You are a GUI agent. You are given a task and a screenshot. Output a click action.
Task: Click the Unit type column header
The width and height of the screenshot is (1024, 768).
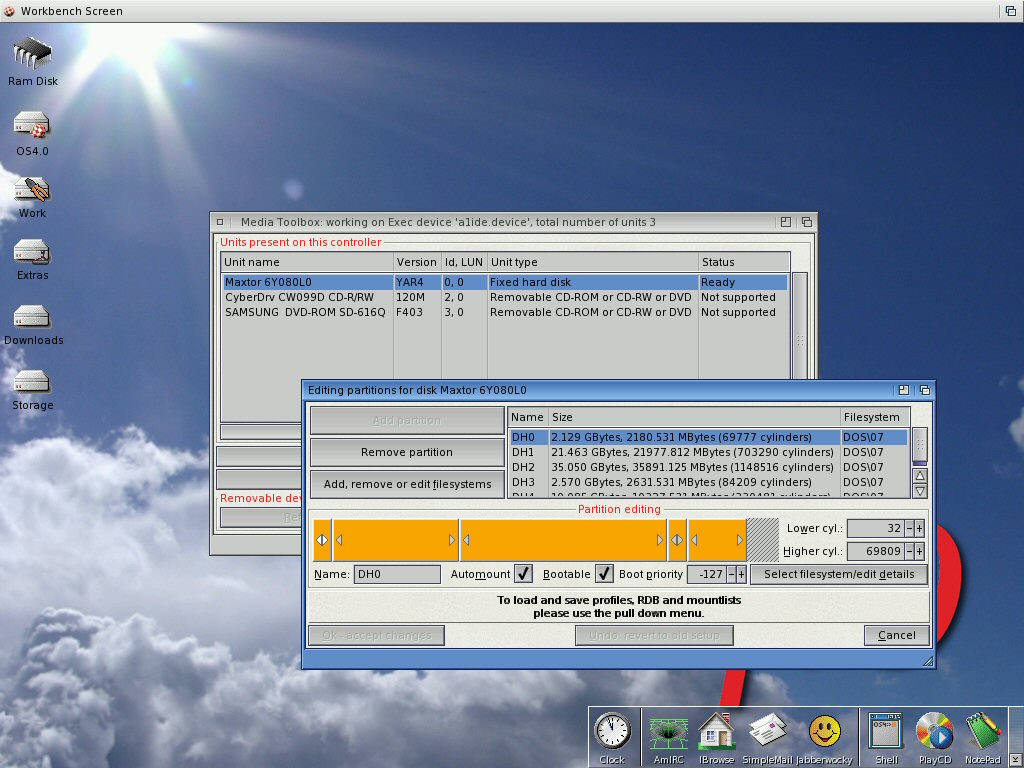(x=592, y=262)
